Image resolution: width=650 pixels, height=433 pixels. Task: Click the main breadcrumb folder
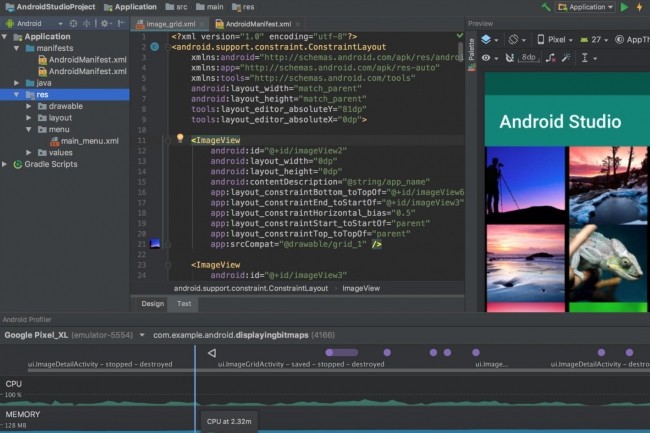210,7
